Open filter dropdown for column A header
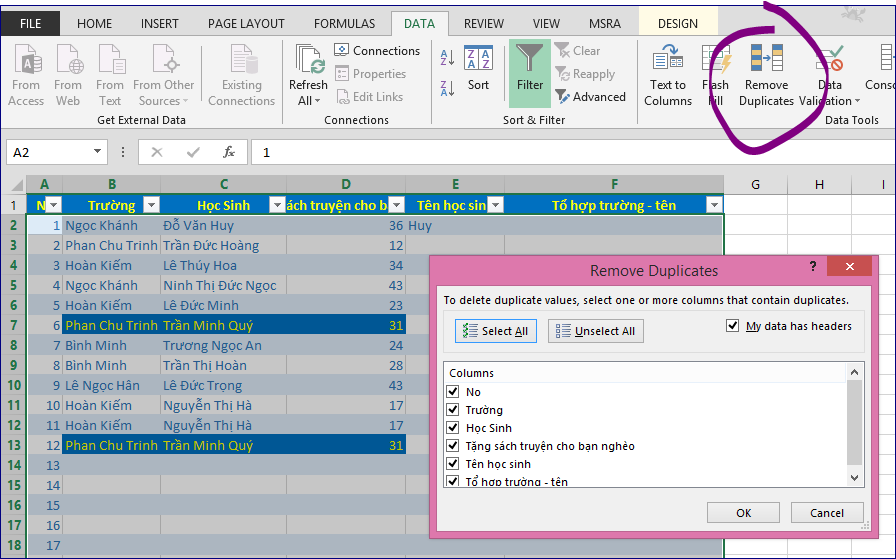The width and height of the screenshot is (896, 559). coord(53,205)
